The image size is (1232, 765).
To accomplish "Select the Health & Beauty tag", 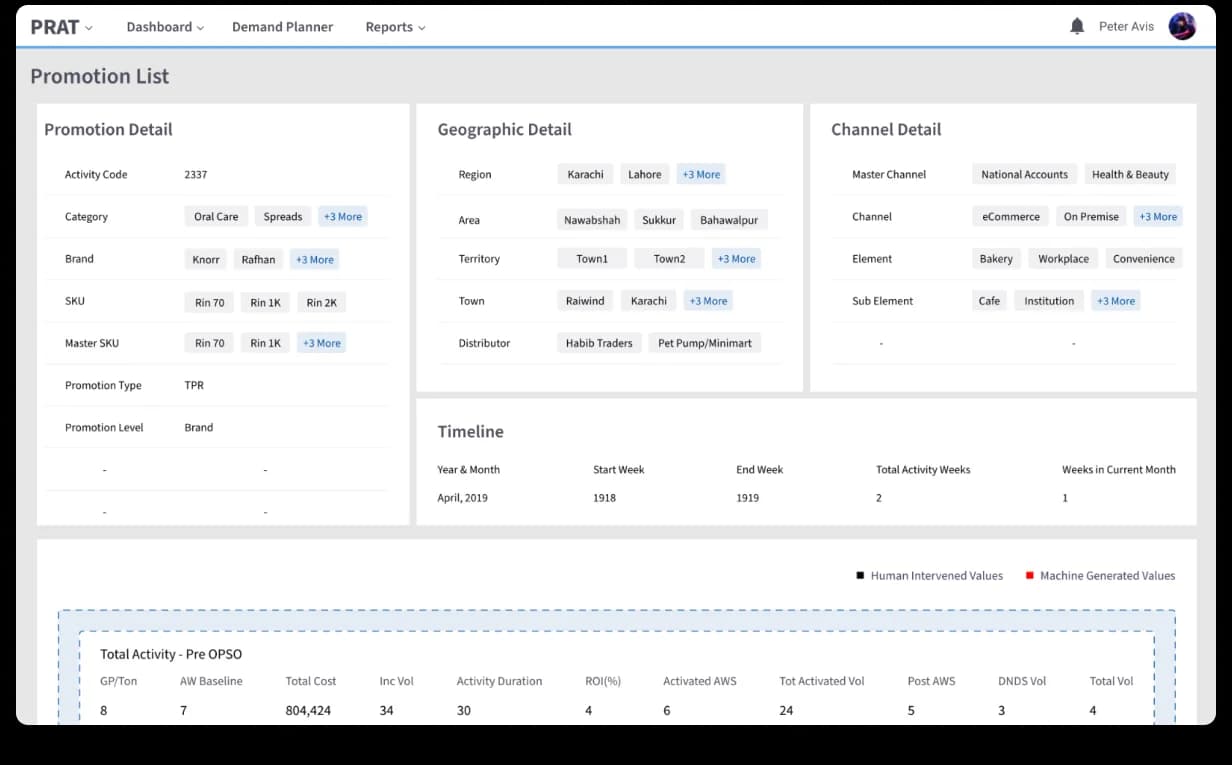I will [1131, 174].
